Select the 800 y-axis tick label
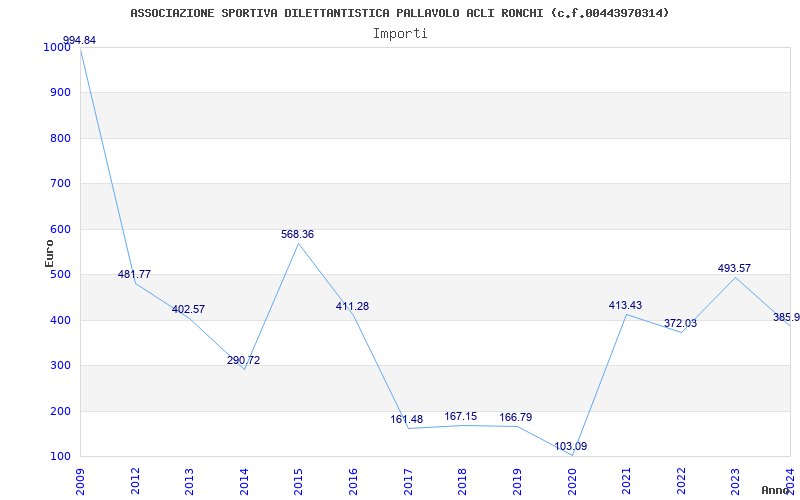Viewport: 800px width, 500px height. pyautogui.click(x=60, y=138)
